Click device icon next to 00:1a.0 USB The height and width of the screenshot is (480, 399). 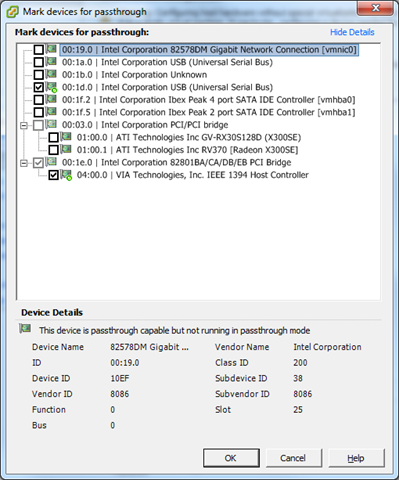tap(51, 62)
